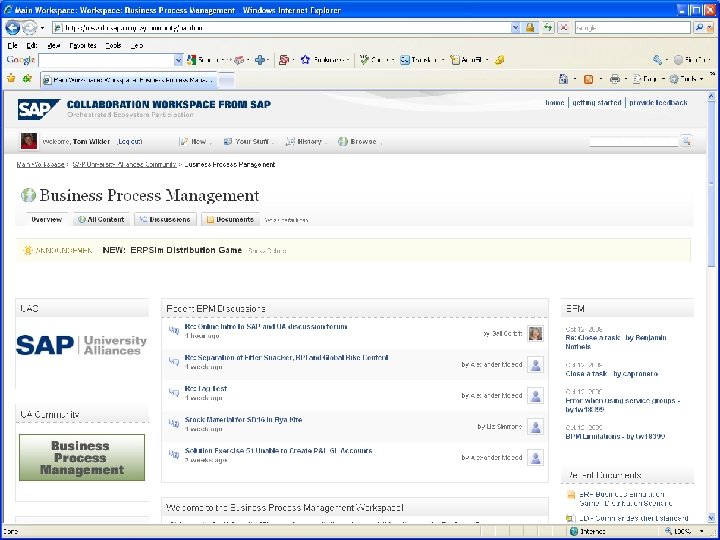Click the SAP University Alliances logo image
This screenshot has height=540, width=720.
coord(82,345)
